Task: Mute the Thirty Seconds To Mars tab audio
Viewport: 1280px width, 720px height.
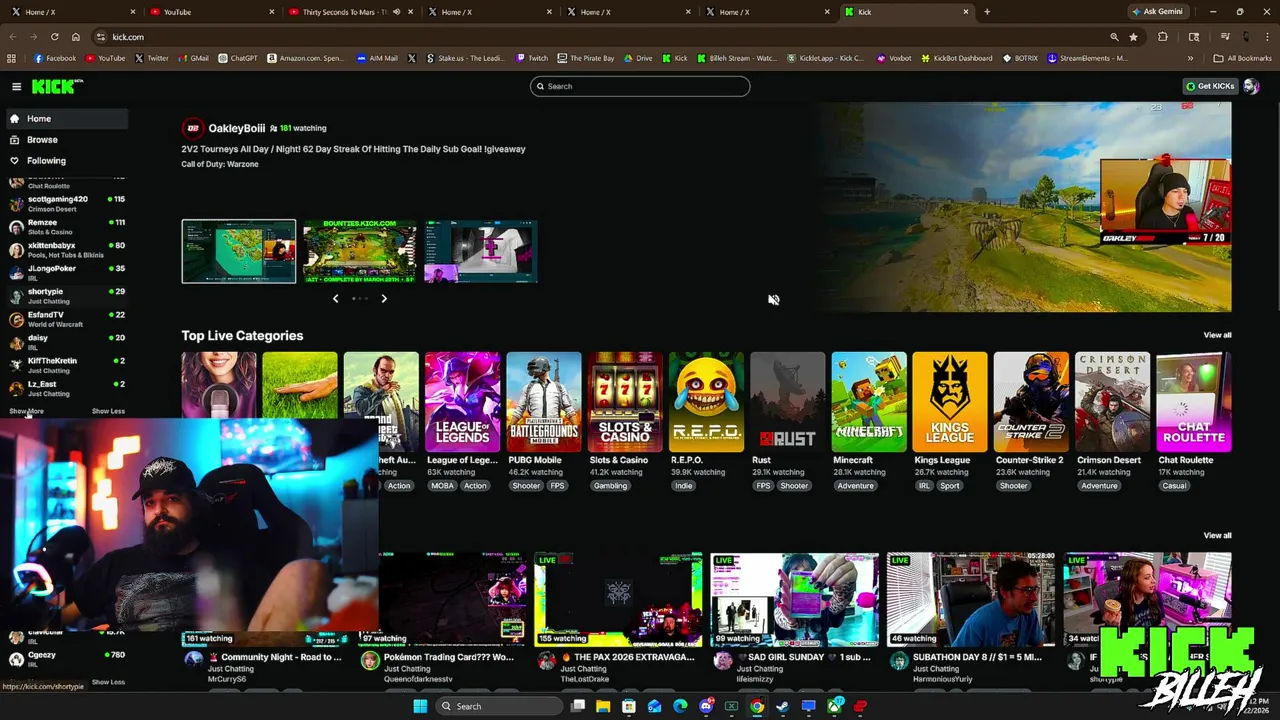Action: (x=396, y=12)
